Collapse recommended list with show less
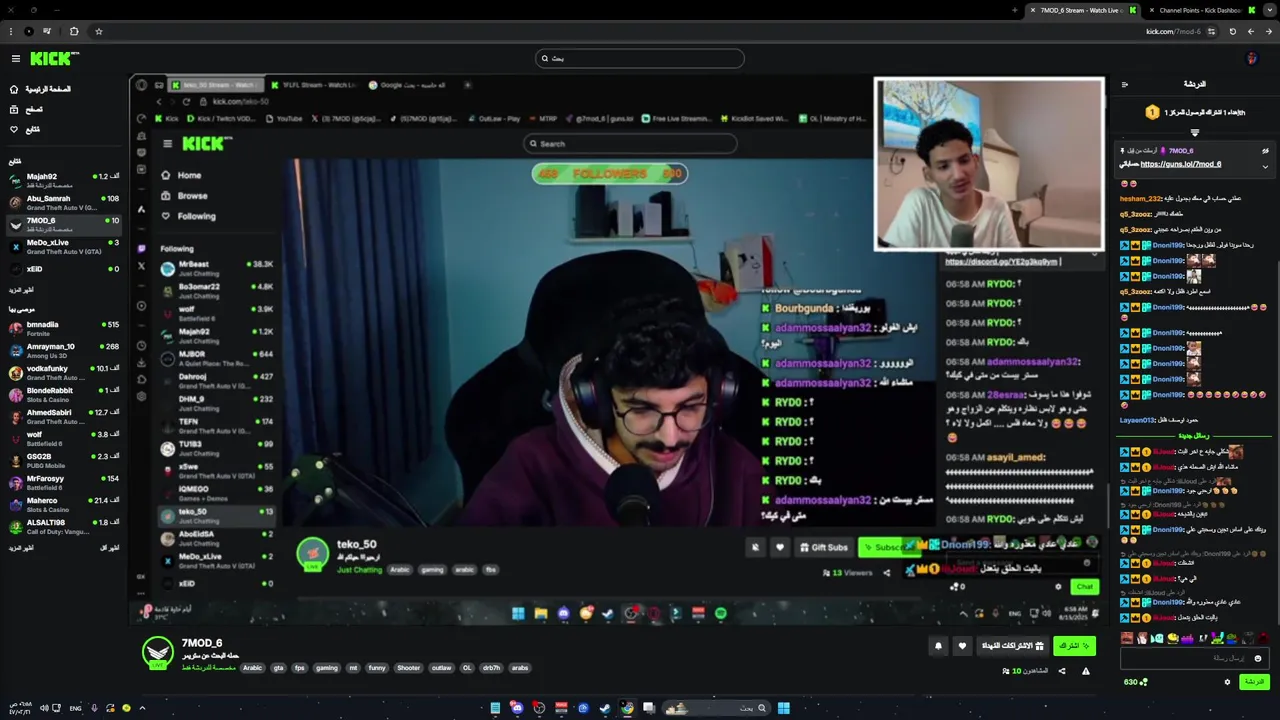This screenshot has width=1280, height=720. point(110,548)
